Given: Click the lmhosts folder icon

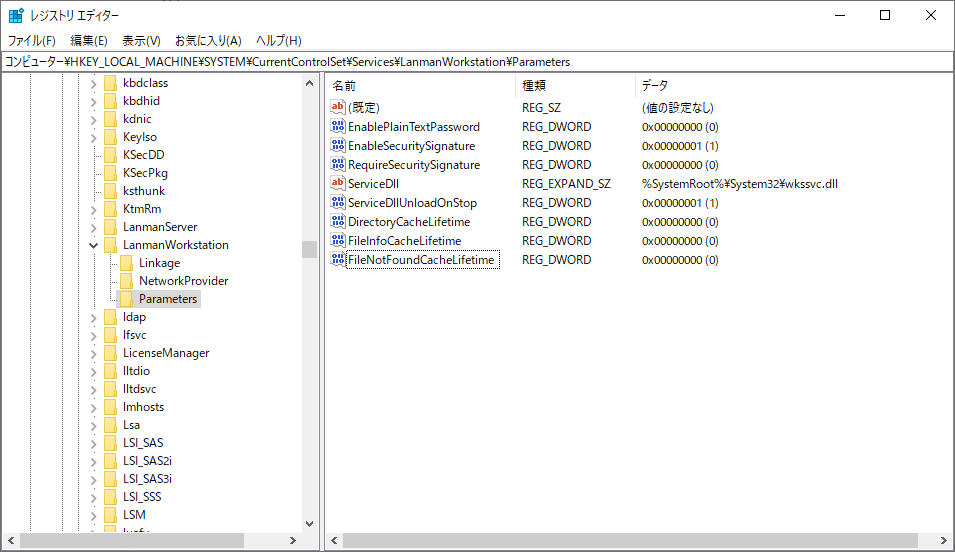Looking at the screenshot, I should click(110, 407).
